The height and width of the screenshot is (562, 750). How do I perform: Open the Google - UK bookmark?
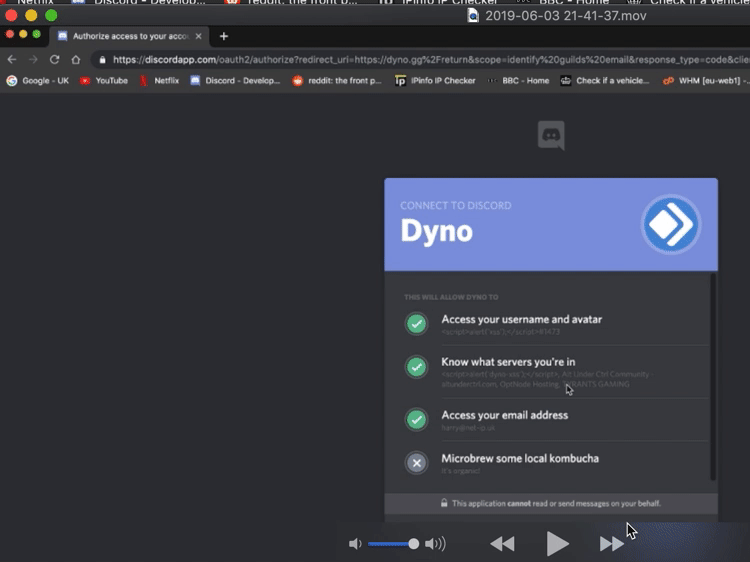tap(38, 81)
